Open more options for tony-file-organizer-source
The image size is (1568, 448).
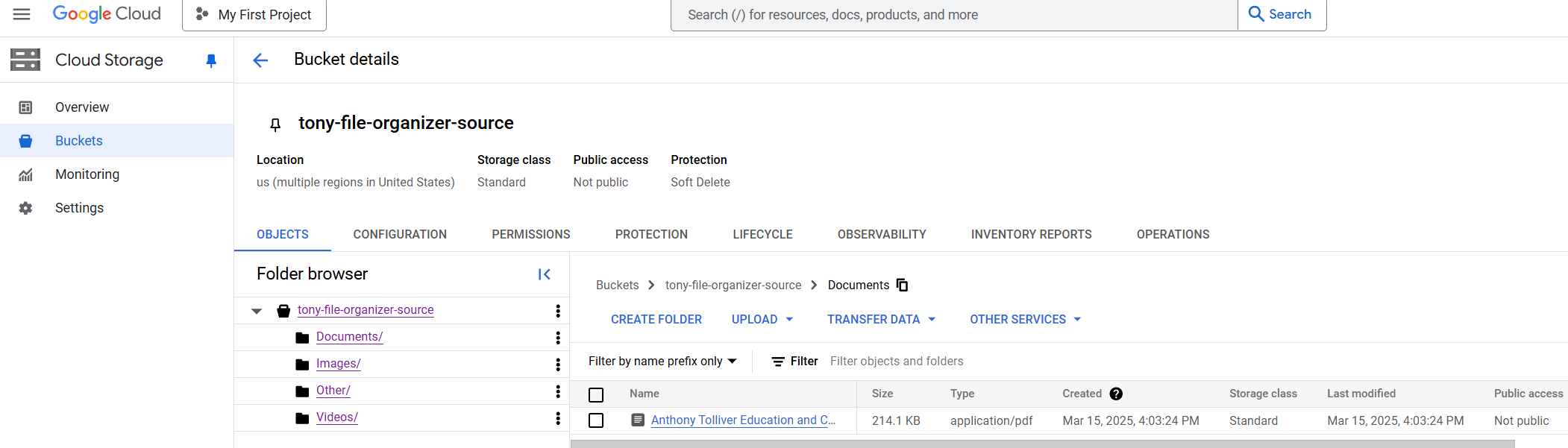coord(558,311)
